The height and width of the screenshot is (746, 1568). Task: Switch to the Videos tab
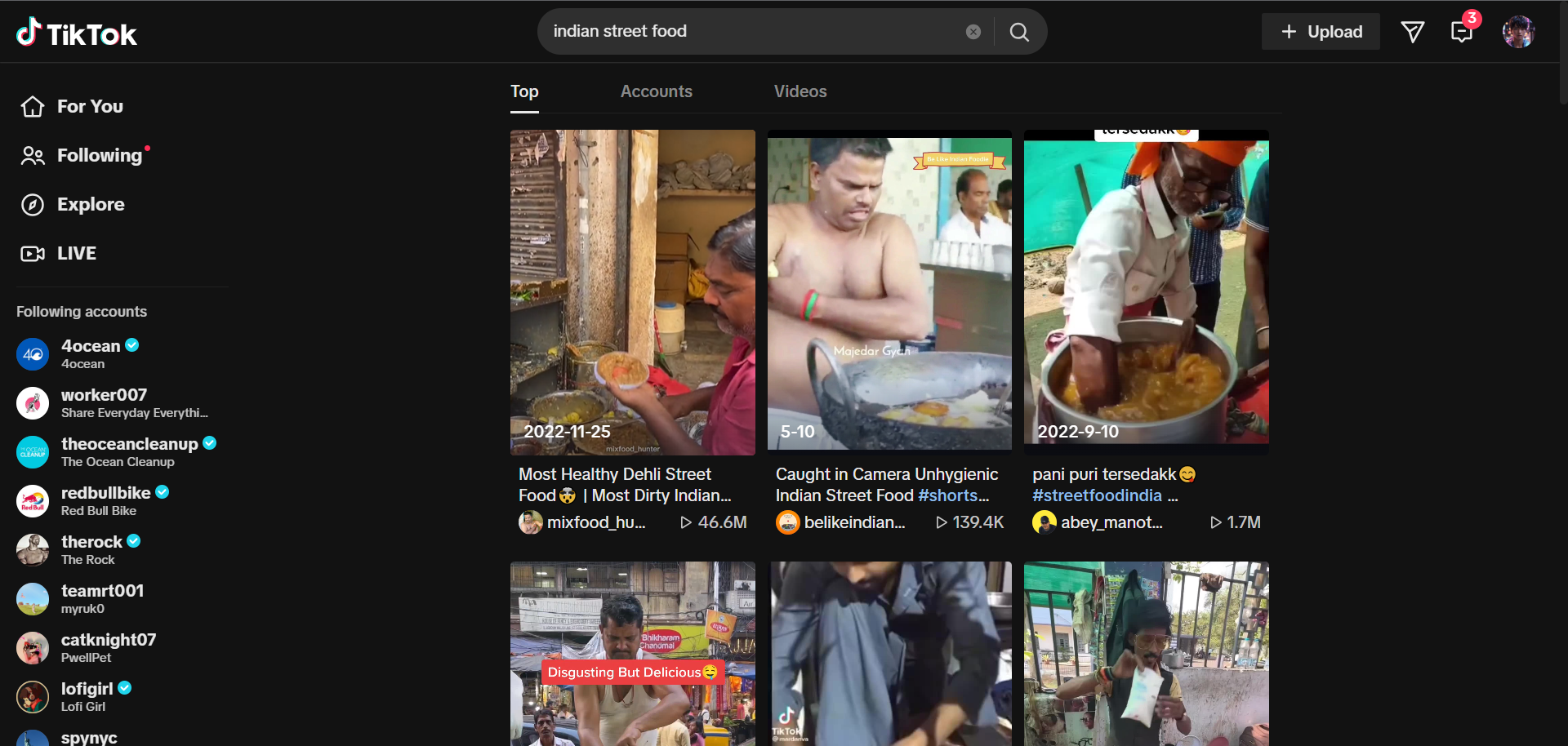(x=800, y=91)
